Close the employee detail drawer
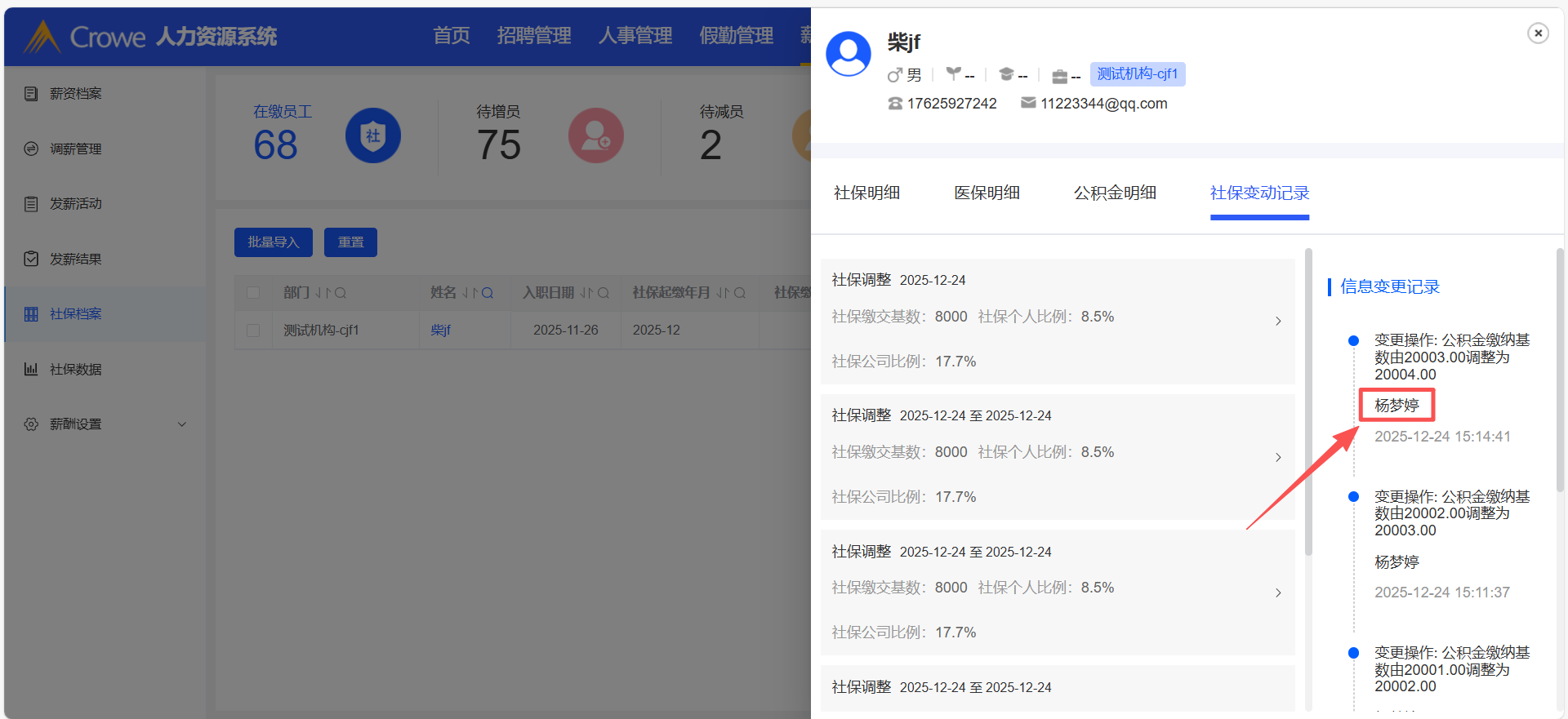 pyautogui.click(x=1538, y=33)
